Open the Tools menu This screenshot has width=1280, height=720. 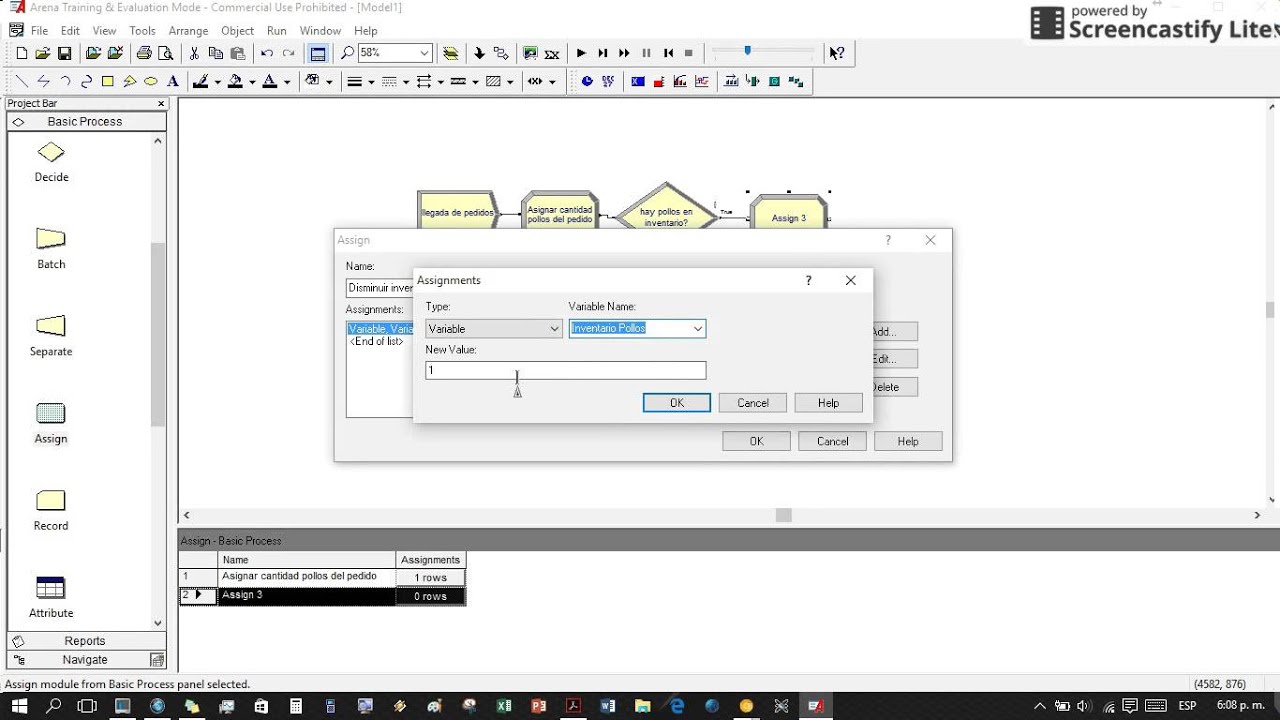point(142,31)
